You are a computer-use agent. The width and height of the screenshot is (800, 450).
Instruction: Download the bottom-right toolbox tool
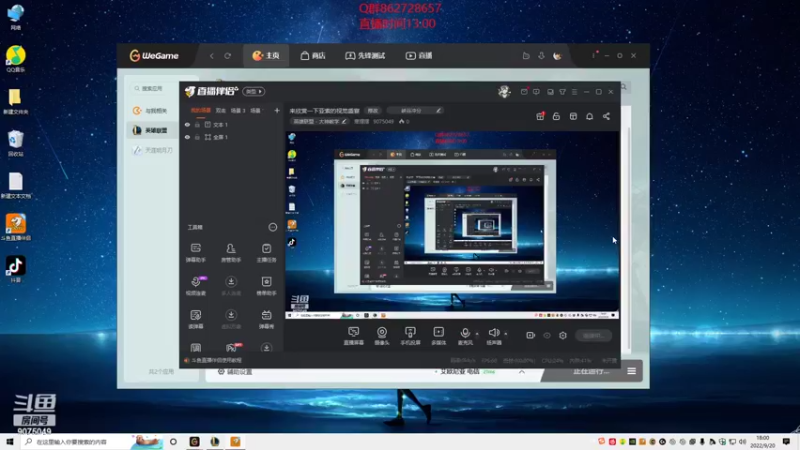266,348
